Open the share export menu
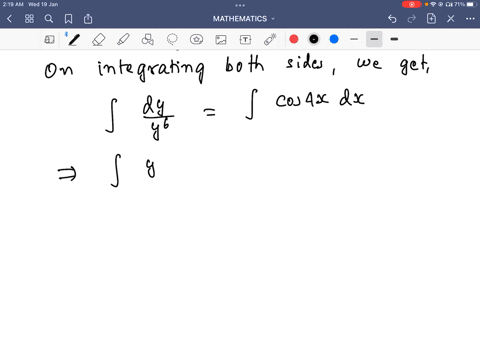The width and height of the screenshot is (480, 360). tap(88, 19)
